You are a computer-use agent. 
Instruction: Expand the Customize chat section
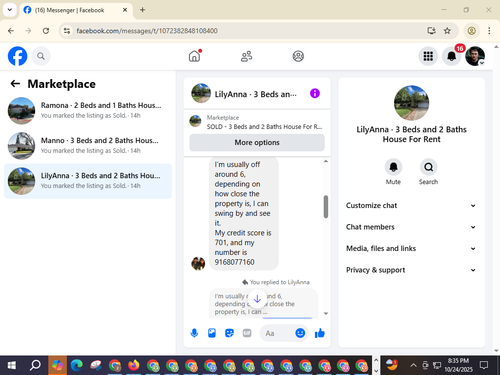click(x=411, y=205)
